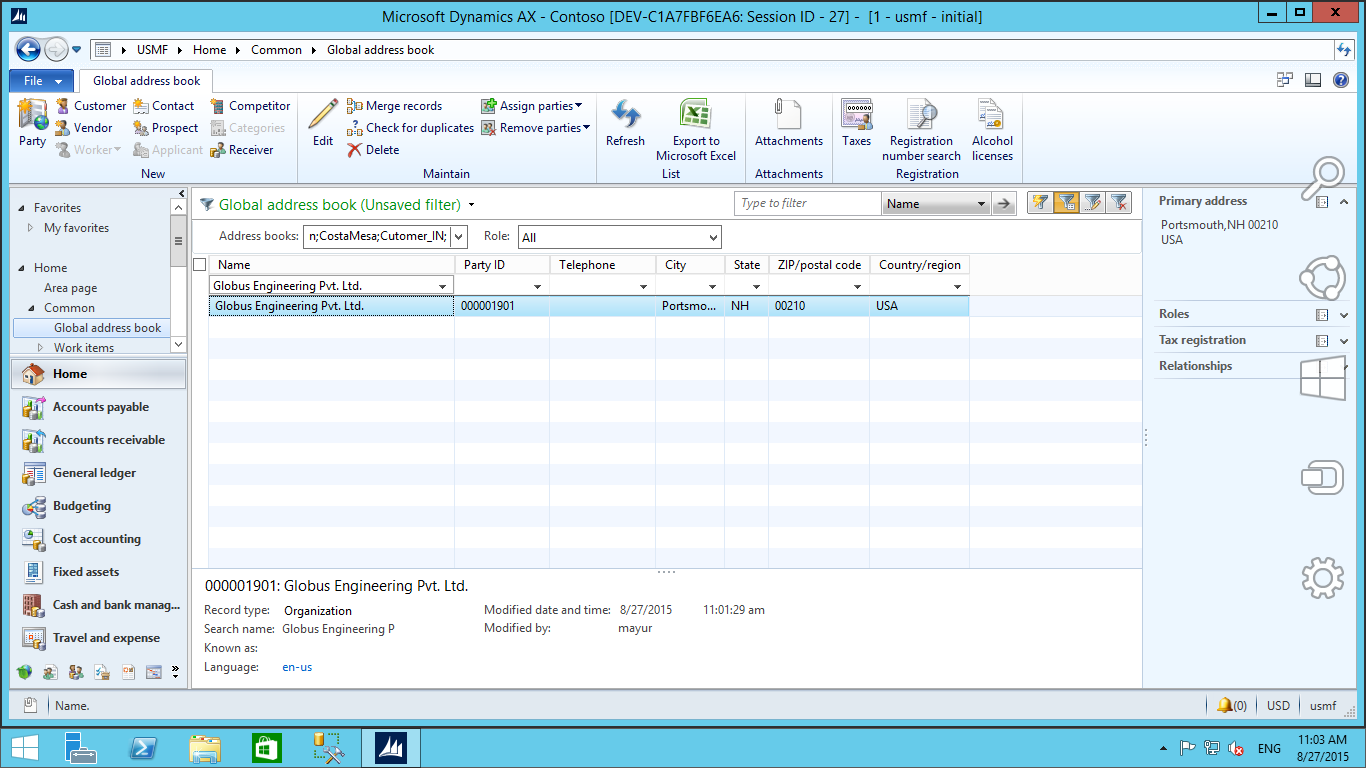1366x768 pixels.
Task: Tick the select-all checkbox in grid header
Action: click(200, 265)
